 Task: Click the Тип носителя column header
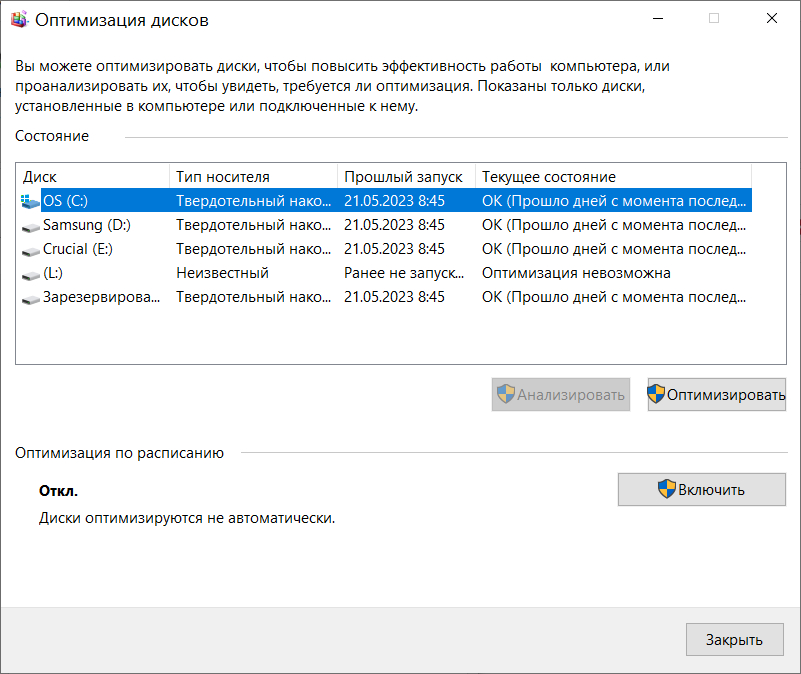pyautogui.click(x=252, y=177)
